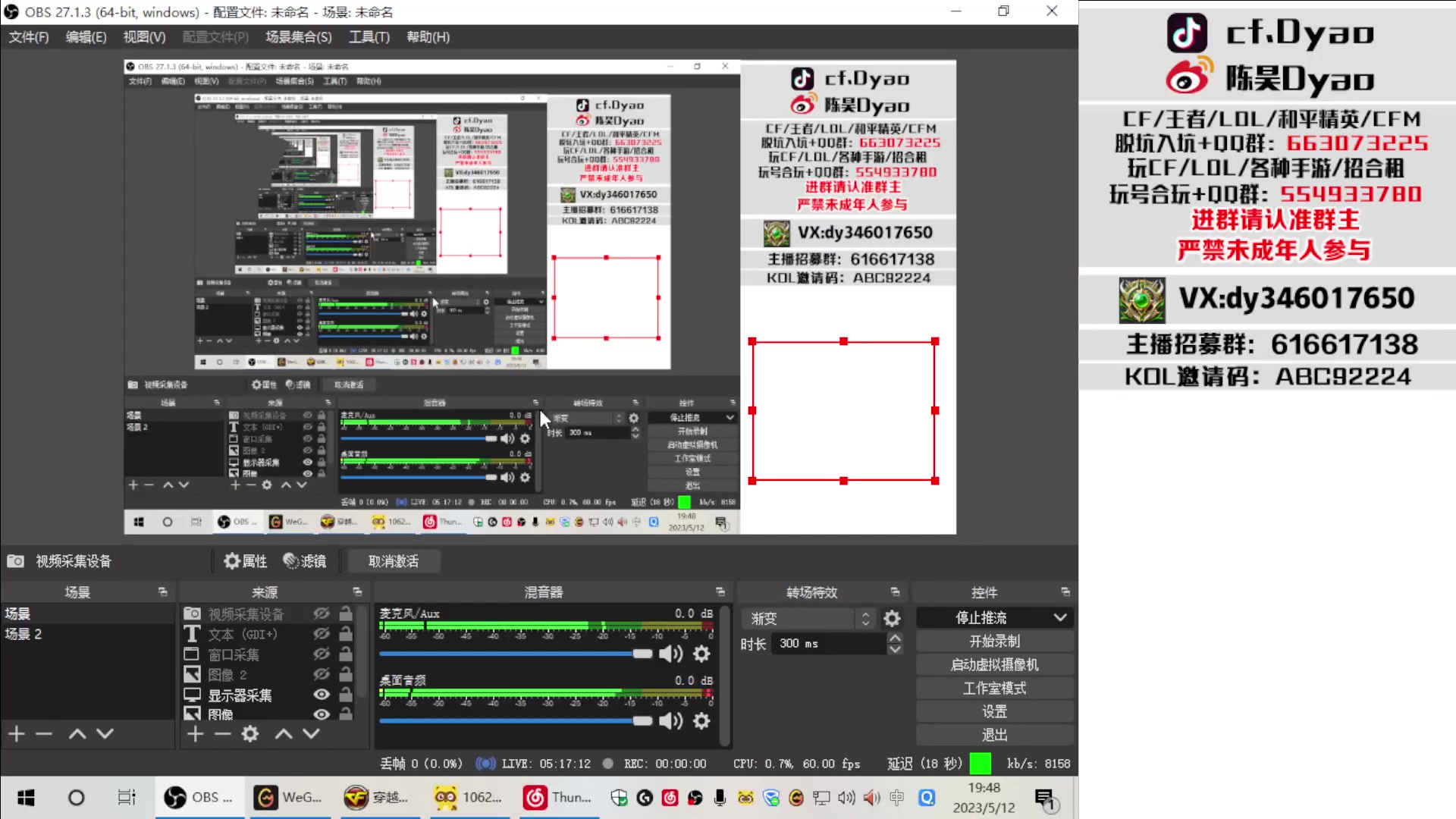
Task: Open 设置 in controls panel
Action: pyautogui.click(x=995, y=712)
